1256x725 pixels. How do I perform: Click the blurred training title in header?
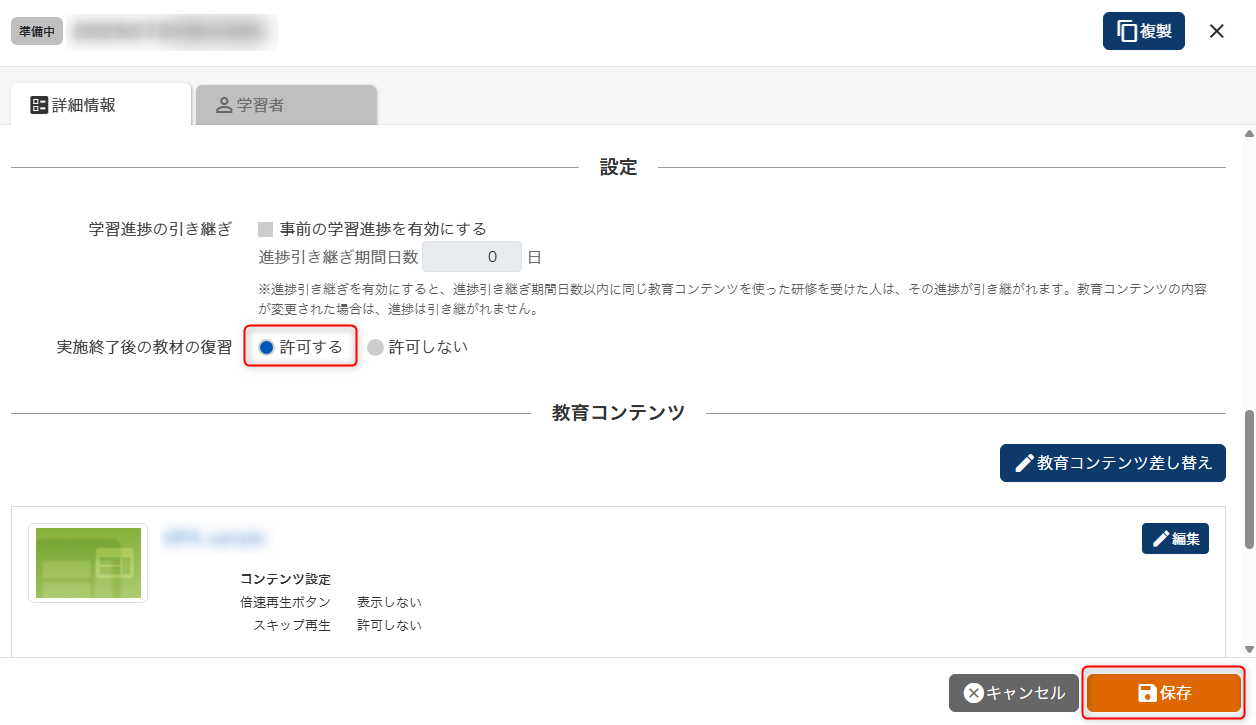[172, 31]
